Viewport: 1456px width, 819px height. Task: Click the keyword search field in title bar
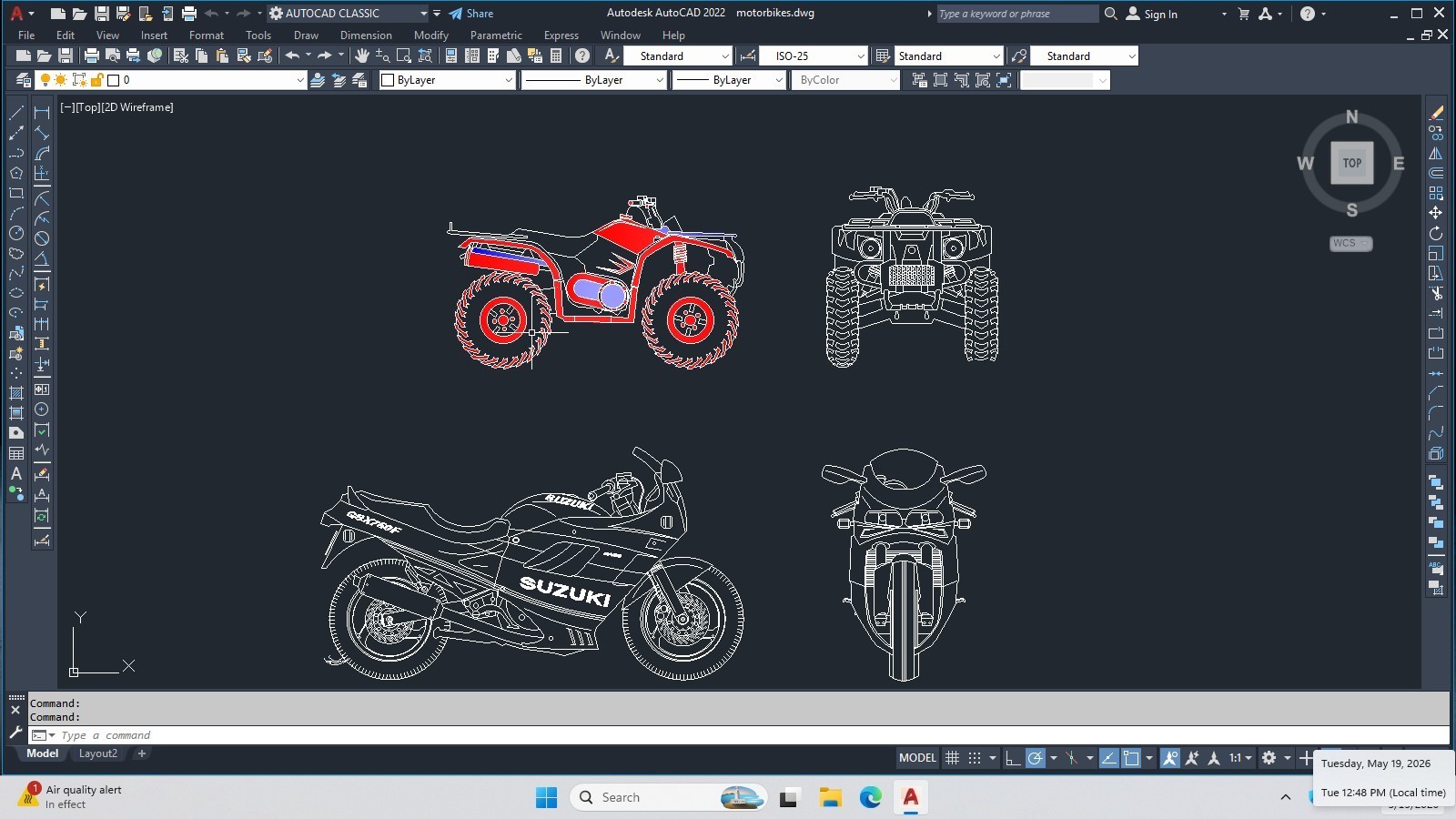(1016, 14)
